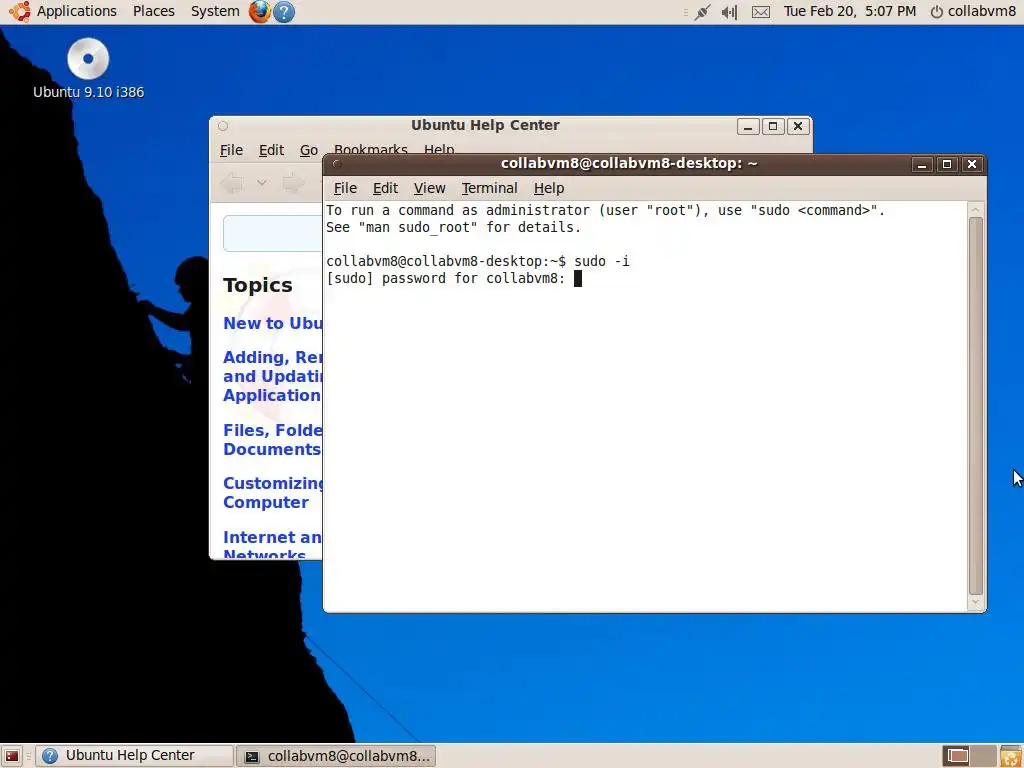Open the Terminal window Help menu

click(549, 188)
